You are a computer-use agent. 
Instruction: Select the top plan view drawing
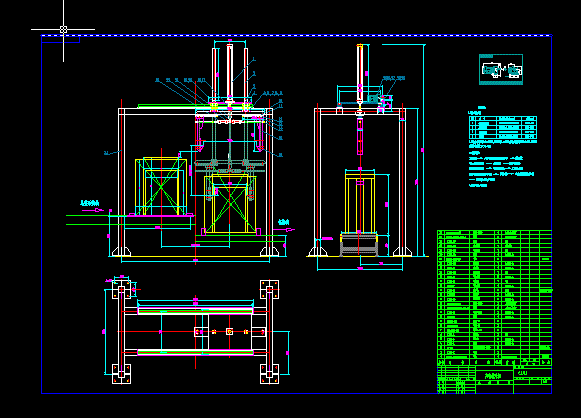coord(196,330)
